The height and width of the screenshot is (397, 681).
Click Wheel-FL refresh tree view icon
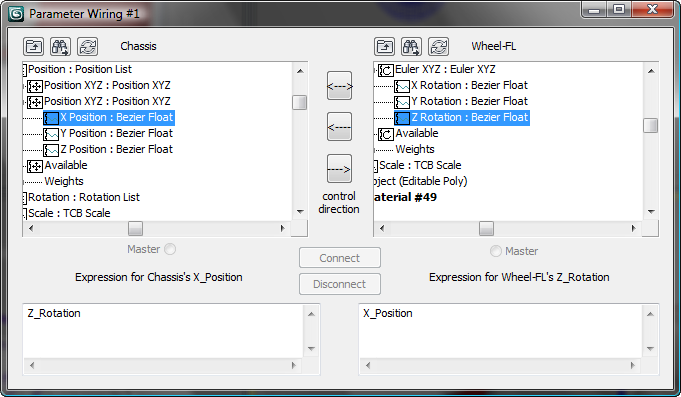click(x=439, y=46)
